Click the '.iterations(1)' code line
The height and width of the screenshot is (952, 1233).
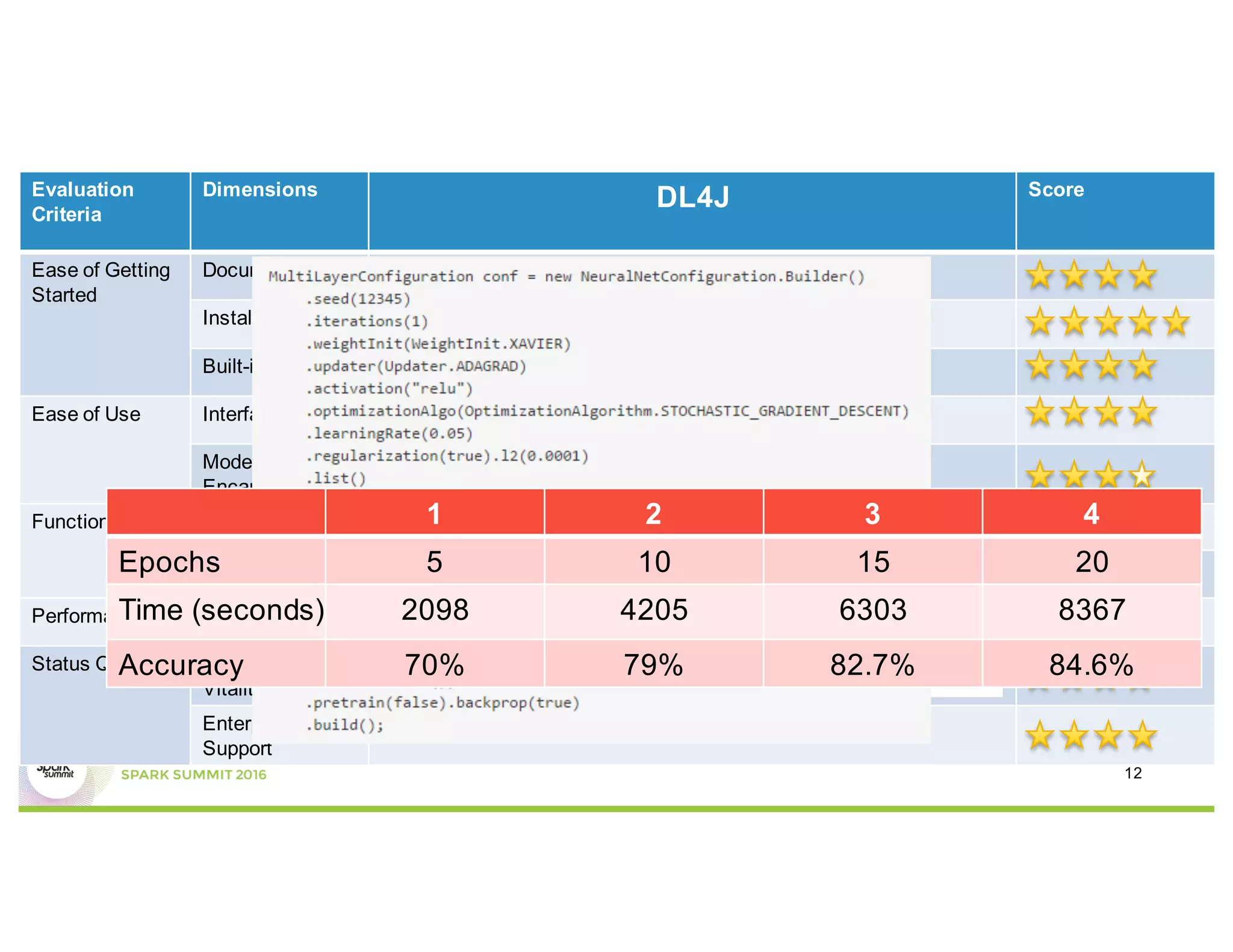click(367, 321)
